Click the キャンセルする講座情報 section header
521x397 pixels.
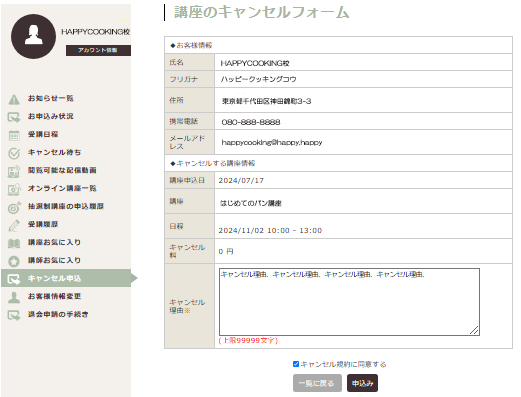213,163
